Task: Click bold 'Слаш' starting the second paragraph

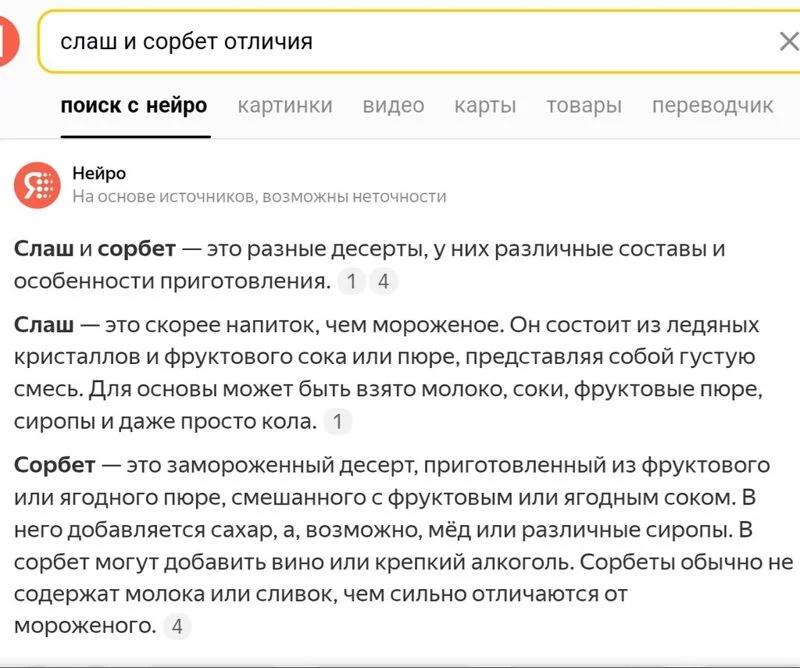Action: (x=45, y=326)
